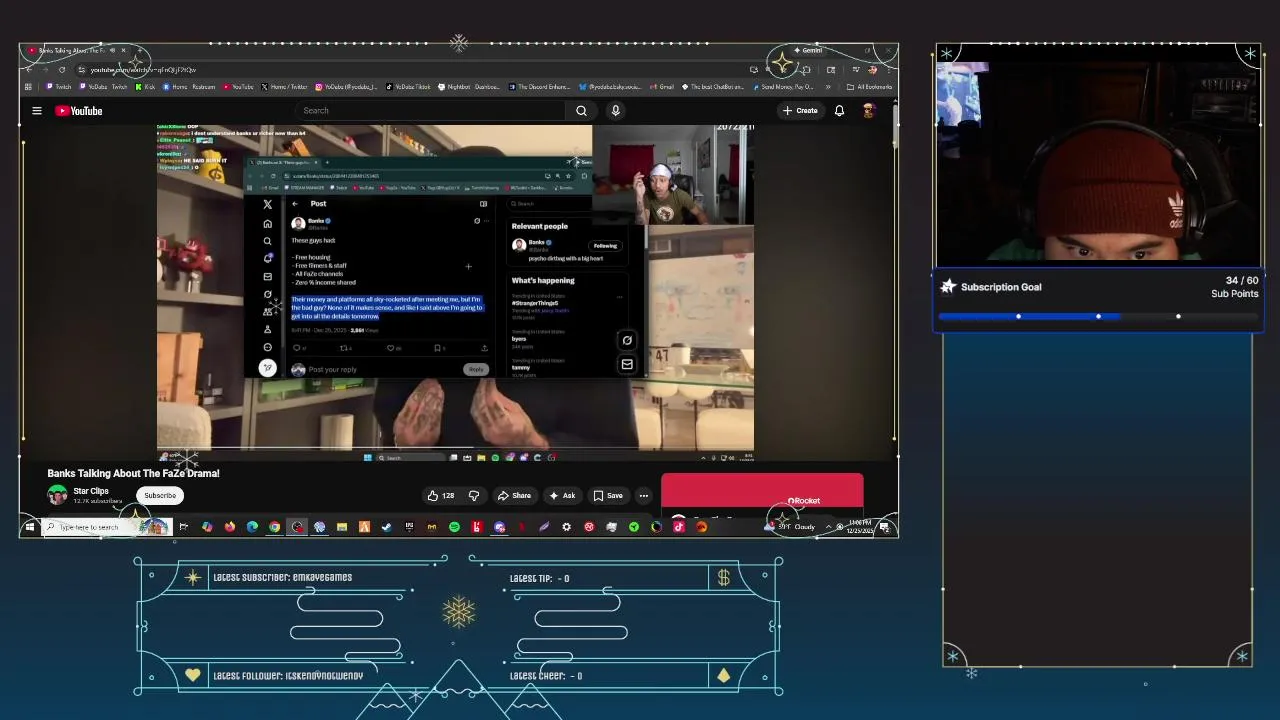Open YouTube notifications bell
Screen dimensions: 1280x720
[839, 111]
